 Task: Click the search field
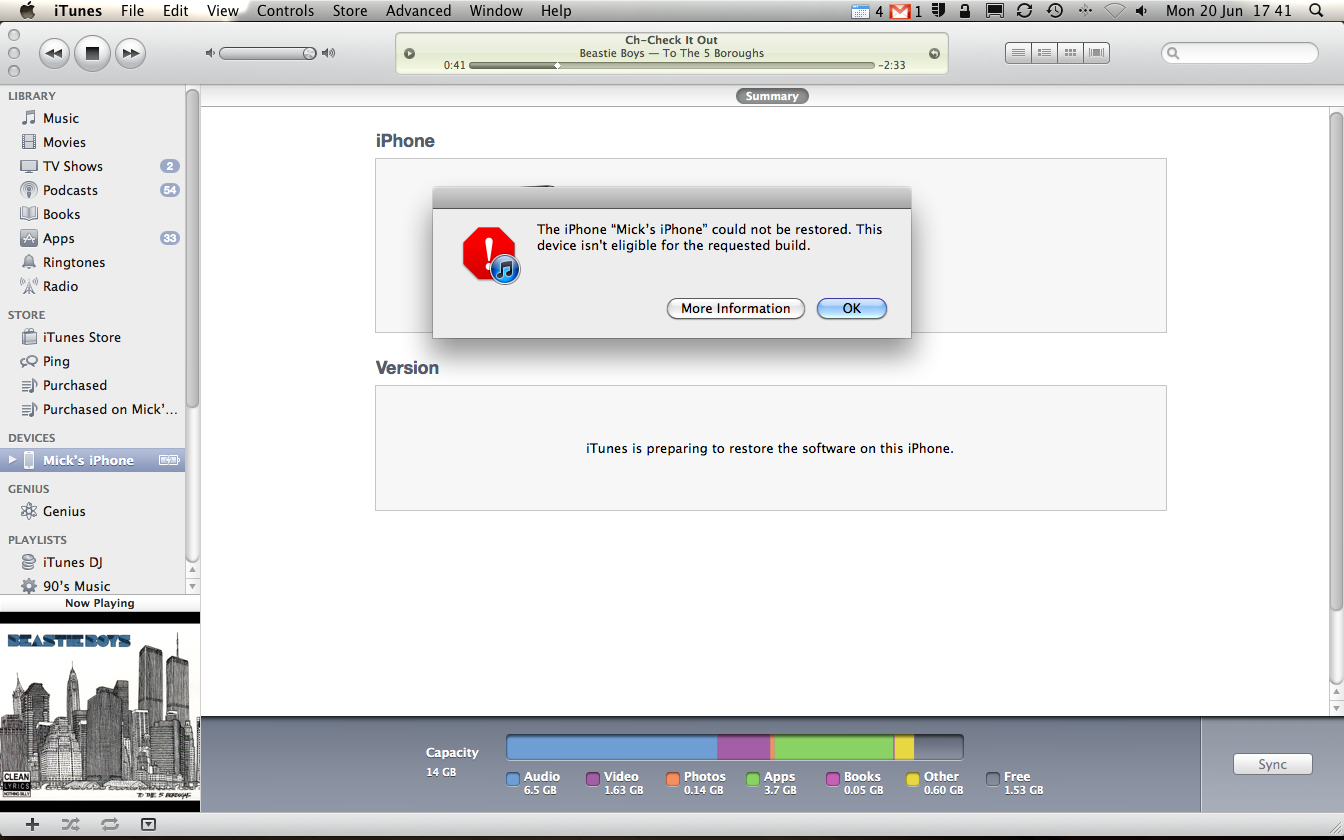(x=1240, y=53)
